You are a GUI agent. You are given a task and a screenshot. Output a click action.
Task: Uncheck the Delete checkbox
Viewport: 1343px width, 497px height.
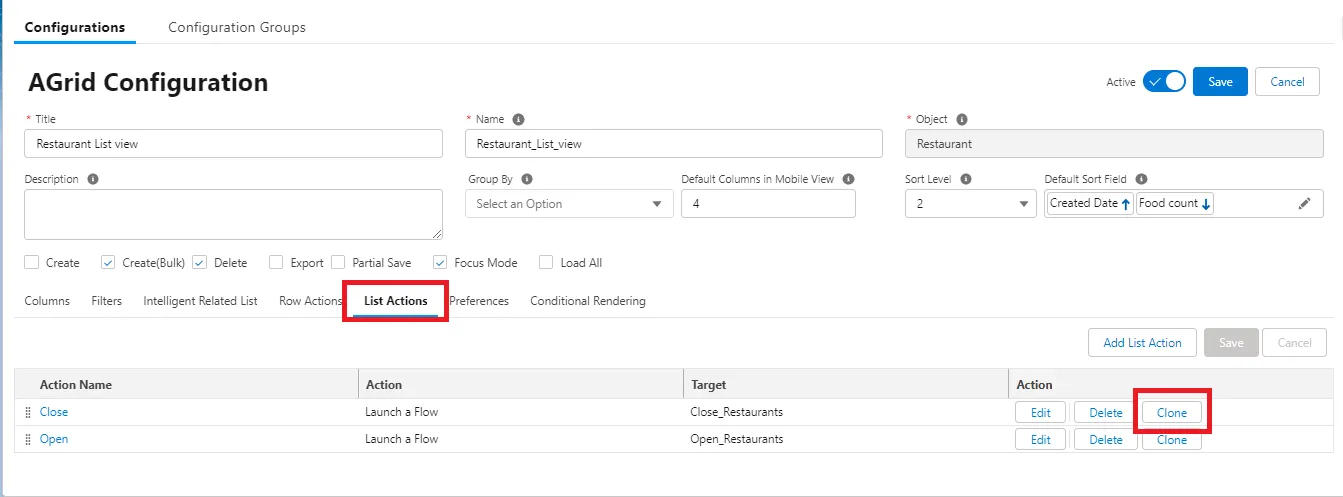(199, 263)
